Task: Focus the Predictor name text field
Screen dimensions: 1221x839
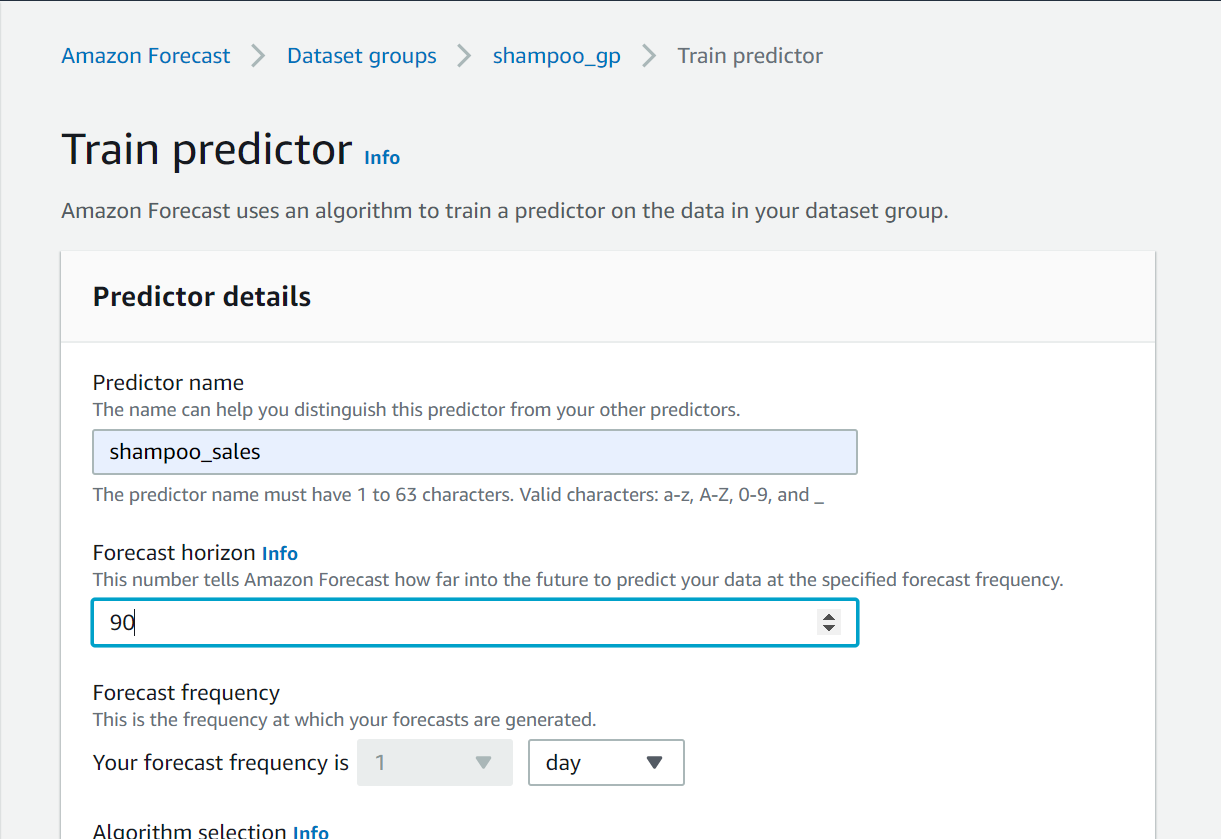Action: (475, 452)
